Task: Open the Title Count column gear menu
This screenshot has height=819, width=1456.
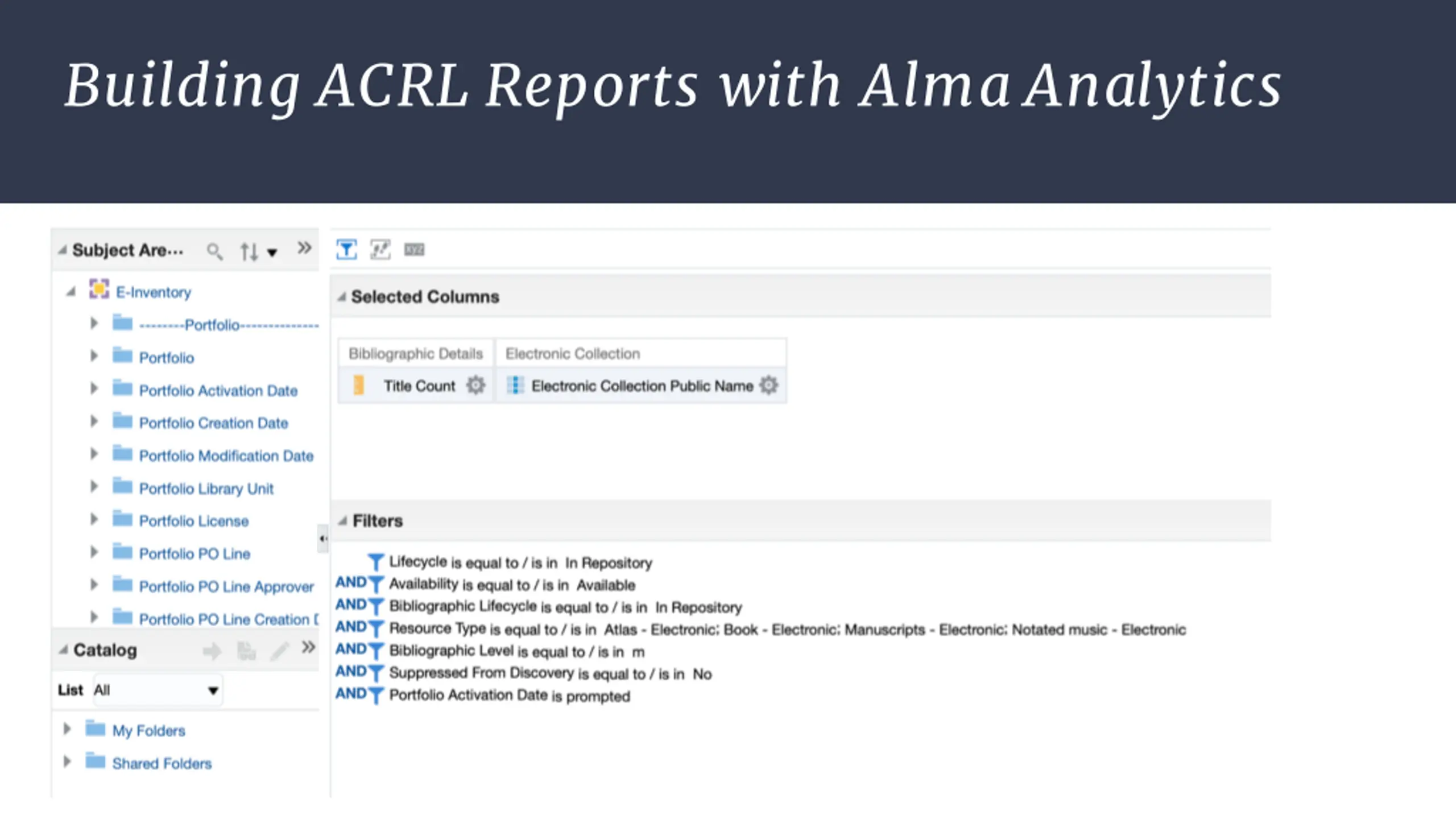Action: click(x=475, y=386)
